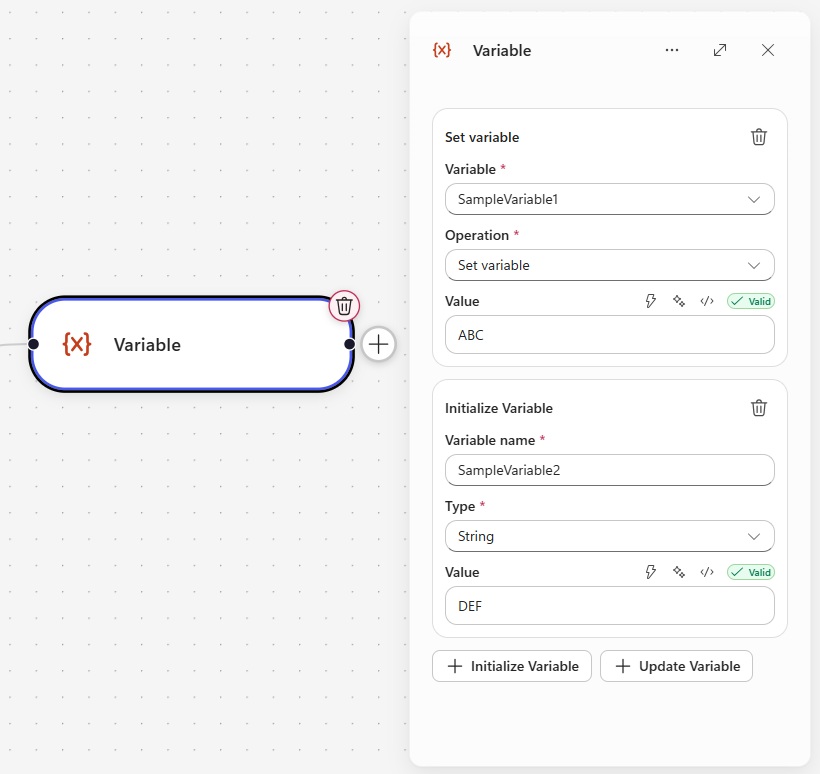The height and width of the screenshot is (774, 820).
Task: Delete the Set variable section
Action: 758,137
